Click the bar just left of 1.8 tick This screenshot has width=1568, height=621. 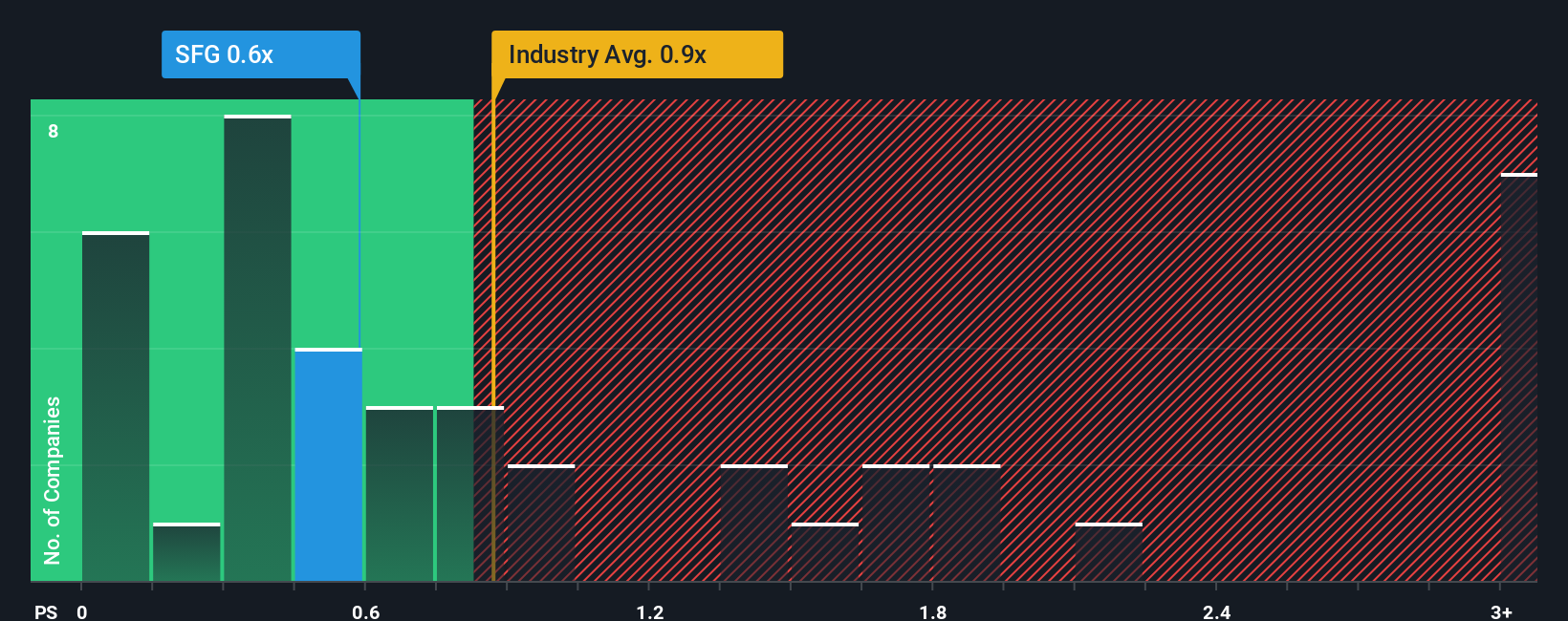click(896, 523)
